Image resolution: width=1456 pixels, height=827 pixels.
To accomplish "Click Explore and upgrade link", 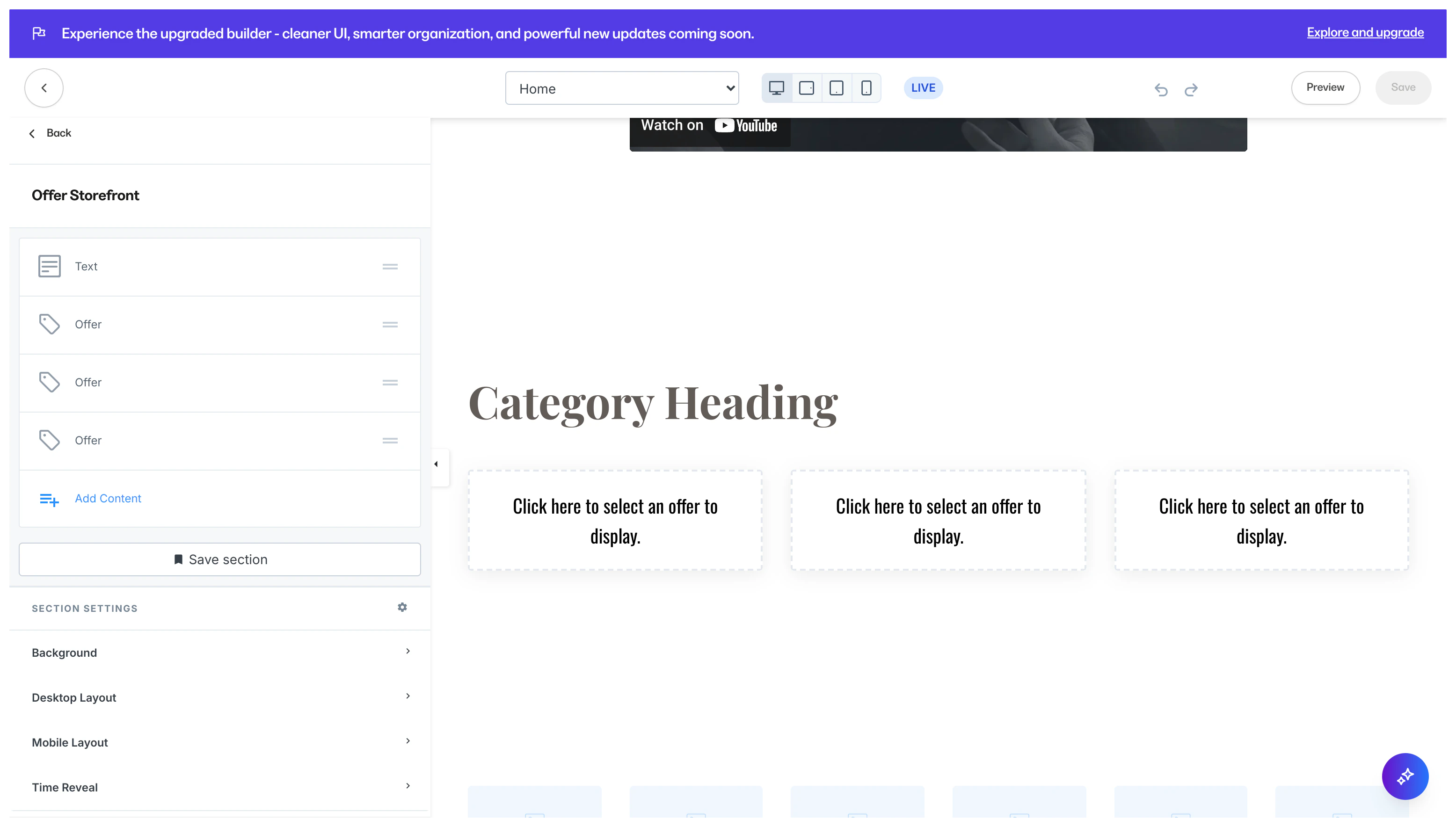I will [x=1365, y=32].
